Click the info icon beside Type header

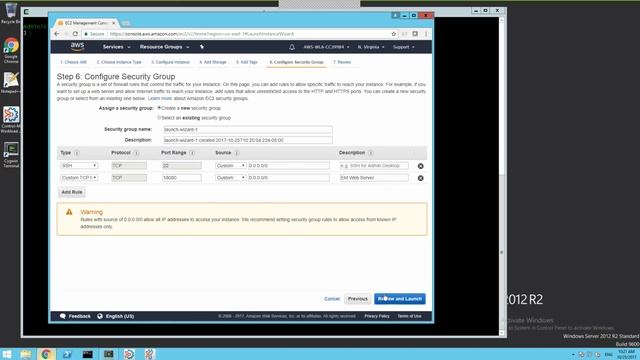pyautogui.click(x=77, y=153)
